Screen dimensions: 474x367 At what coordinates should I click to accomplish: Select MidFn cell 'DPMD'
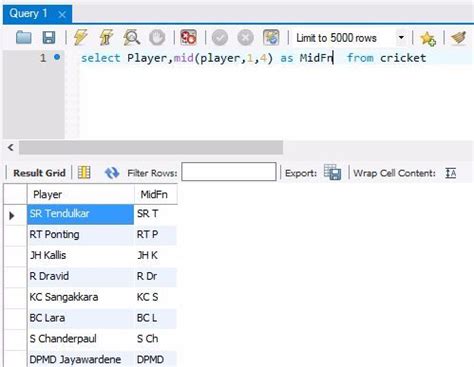(x=156, y=359)
